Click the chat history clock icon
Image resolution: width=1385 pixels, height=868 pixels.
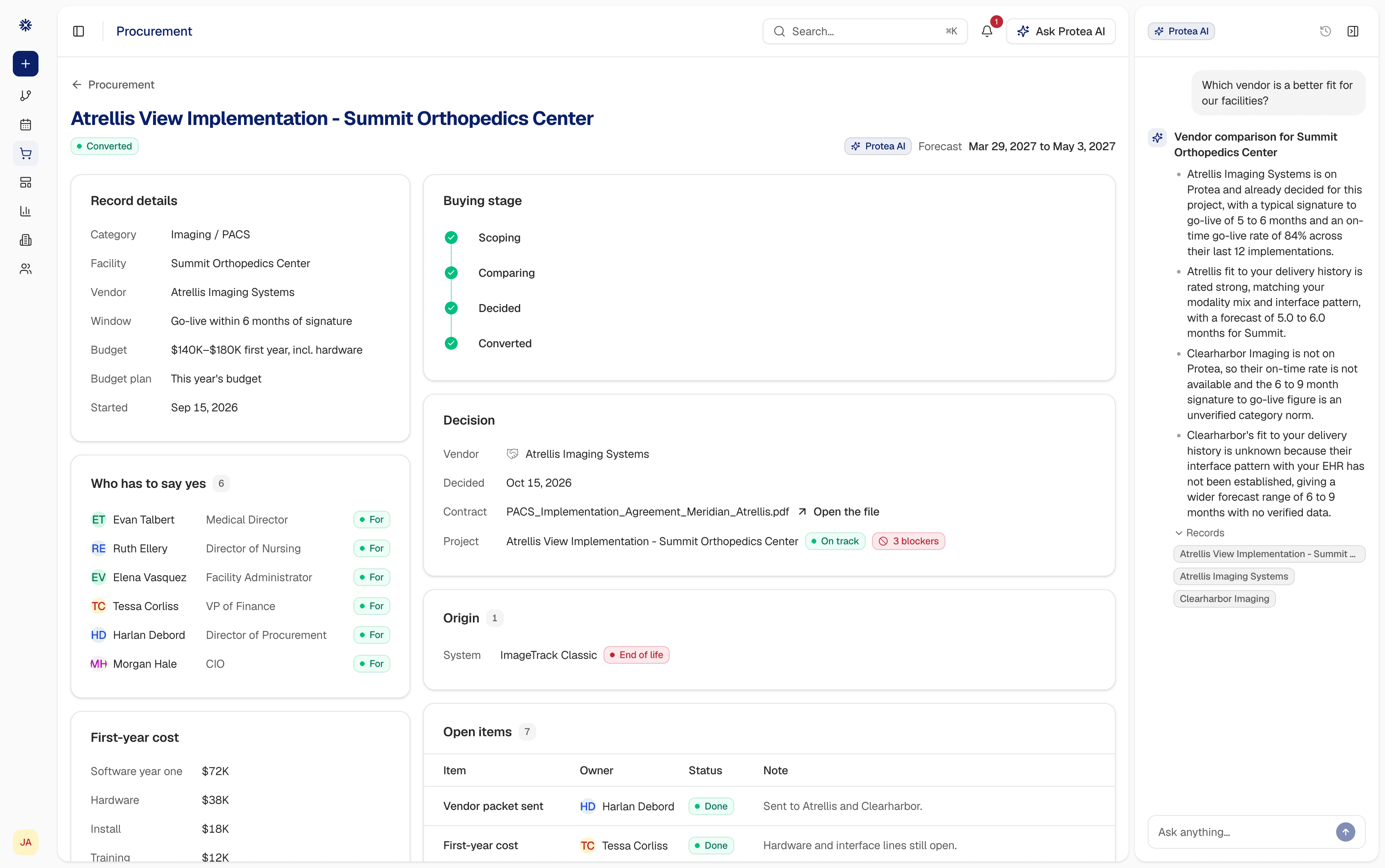coord(1325,32)
